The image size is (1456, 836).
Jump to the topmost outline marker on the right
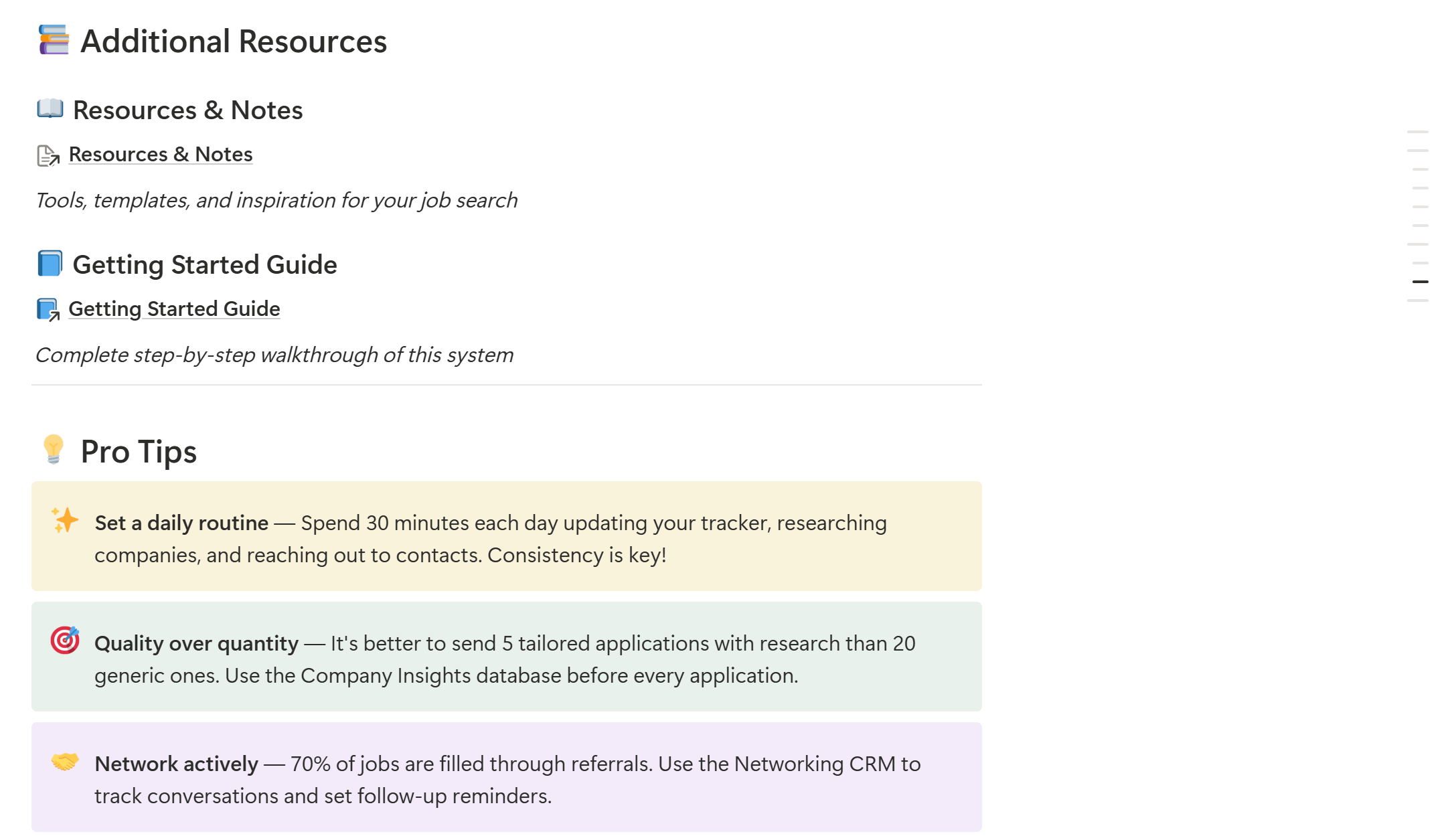click(1417, 132)
